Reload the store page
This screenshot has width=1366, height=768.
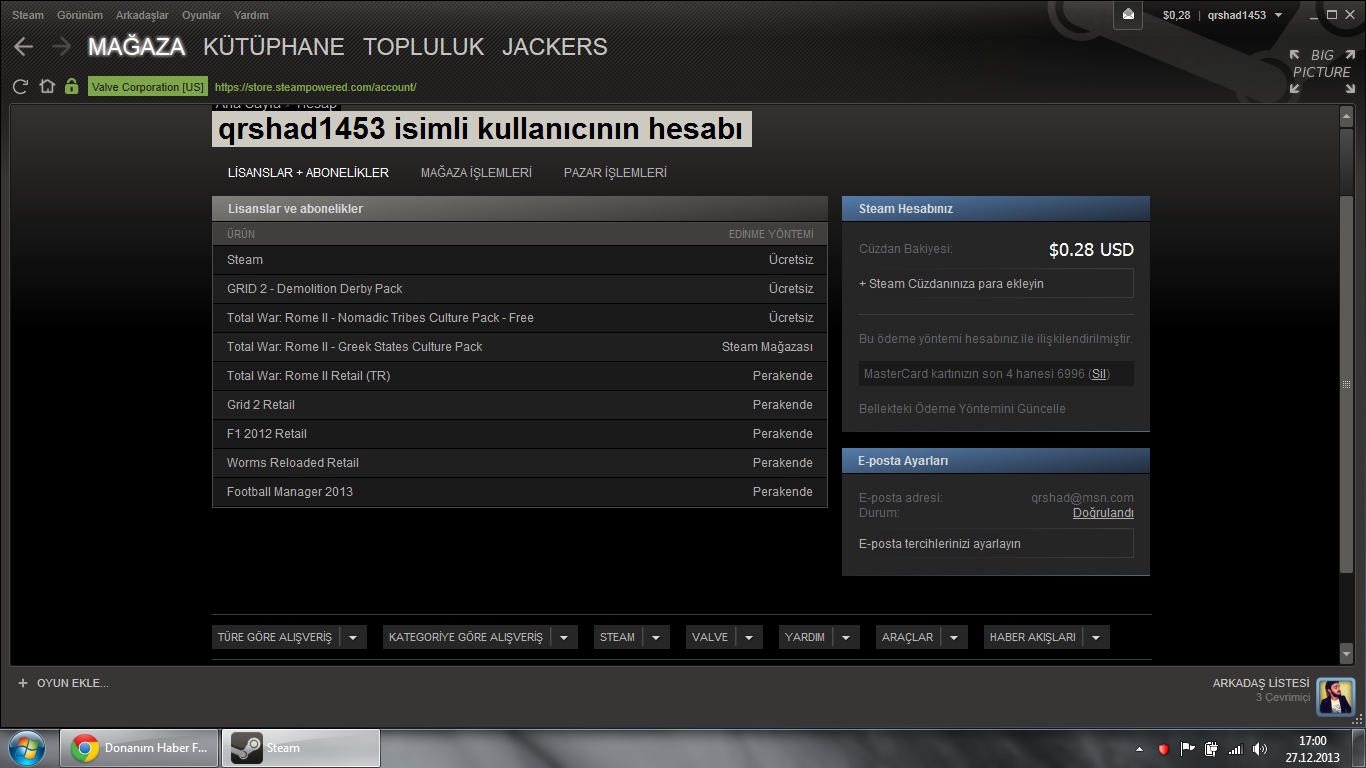click(x=20, y=87)
